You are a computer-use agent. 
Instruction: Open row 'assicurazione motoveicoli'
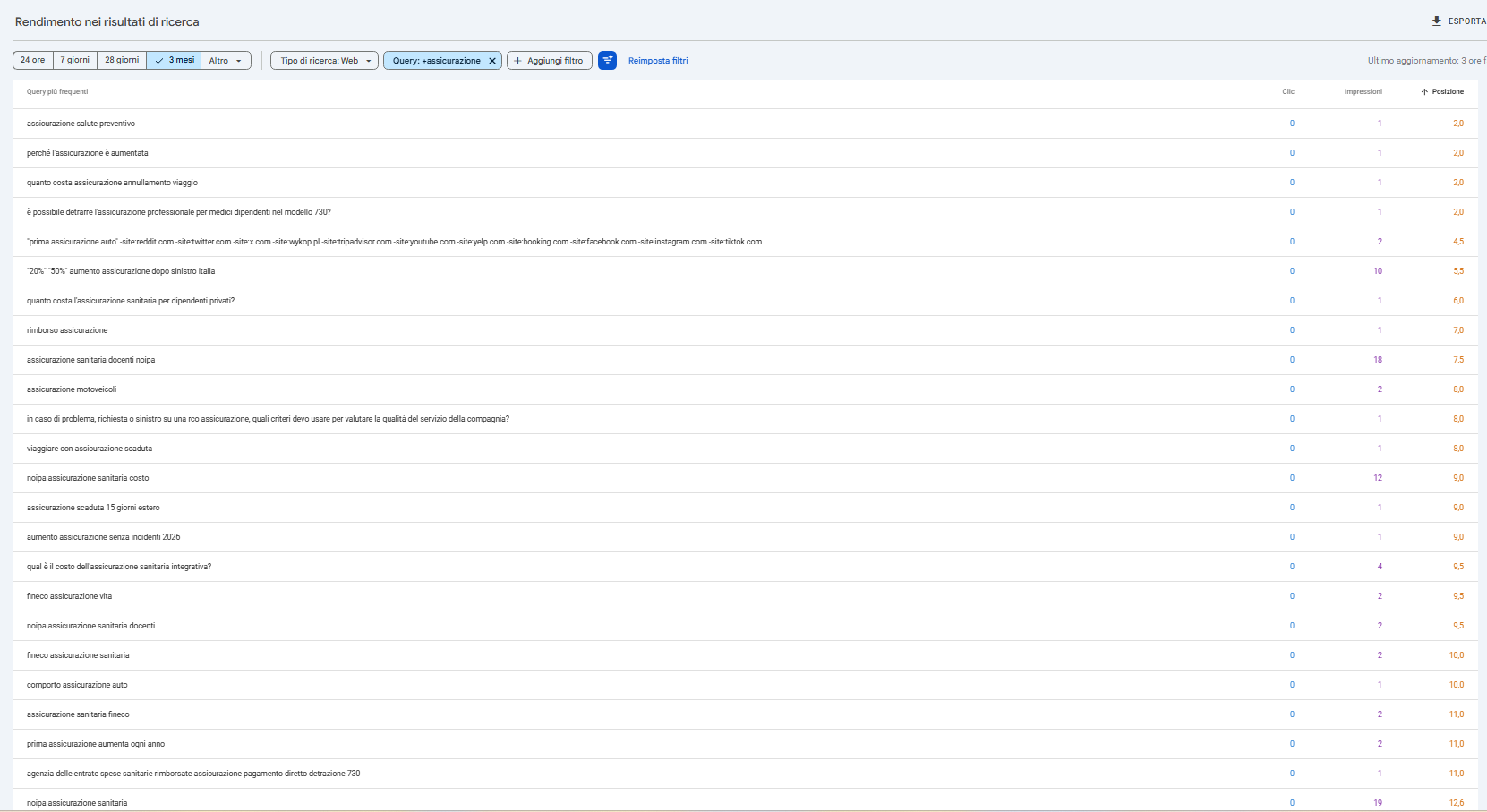[745, 389]
